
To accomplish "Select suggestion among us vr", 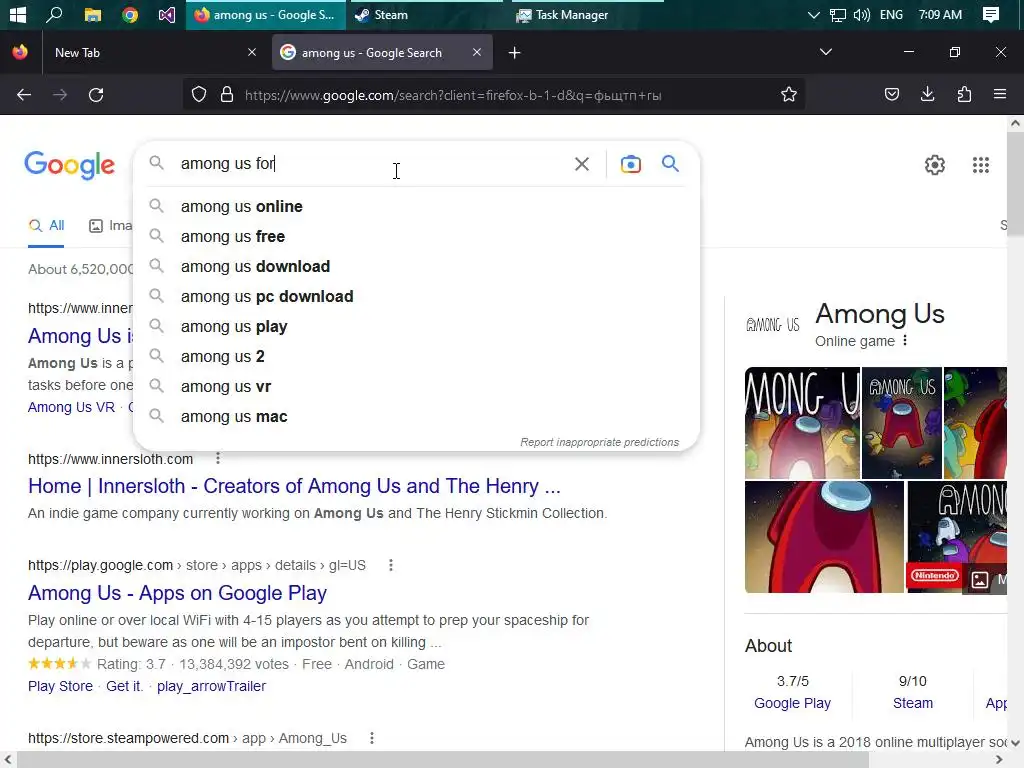I will pos(416,387).
